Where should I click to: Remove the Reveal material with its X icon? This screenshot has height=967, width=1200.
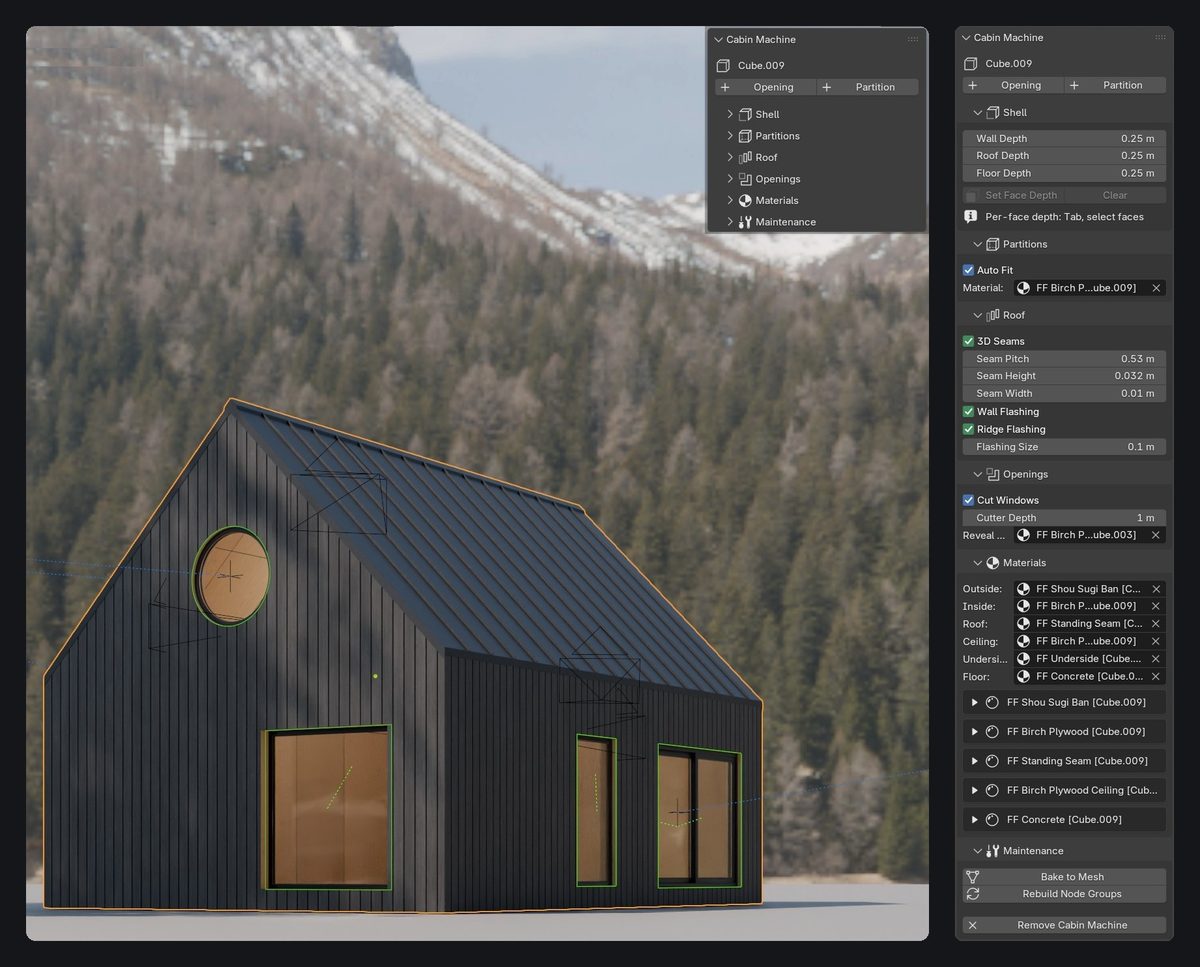pos(1156,535)
